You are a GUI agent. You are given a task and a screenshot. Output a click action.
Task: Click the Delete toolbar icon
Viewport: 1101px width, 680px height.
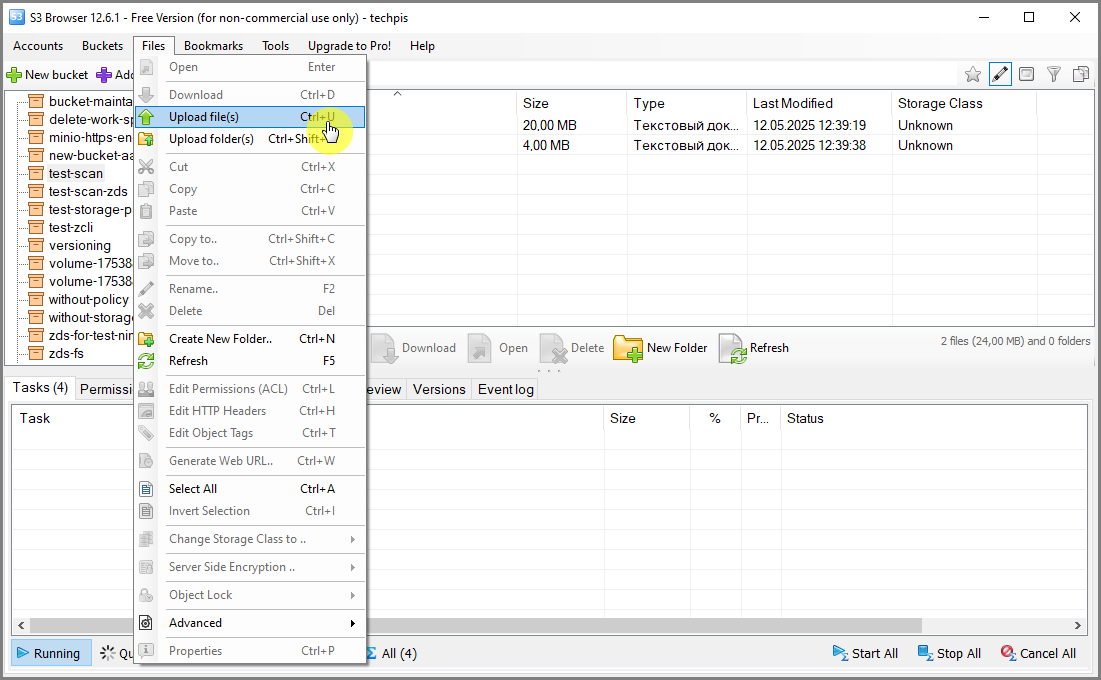pyautogui.click(x=553, y=348)
